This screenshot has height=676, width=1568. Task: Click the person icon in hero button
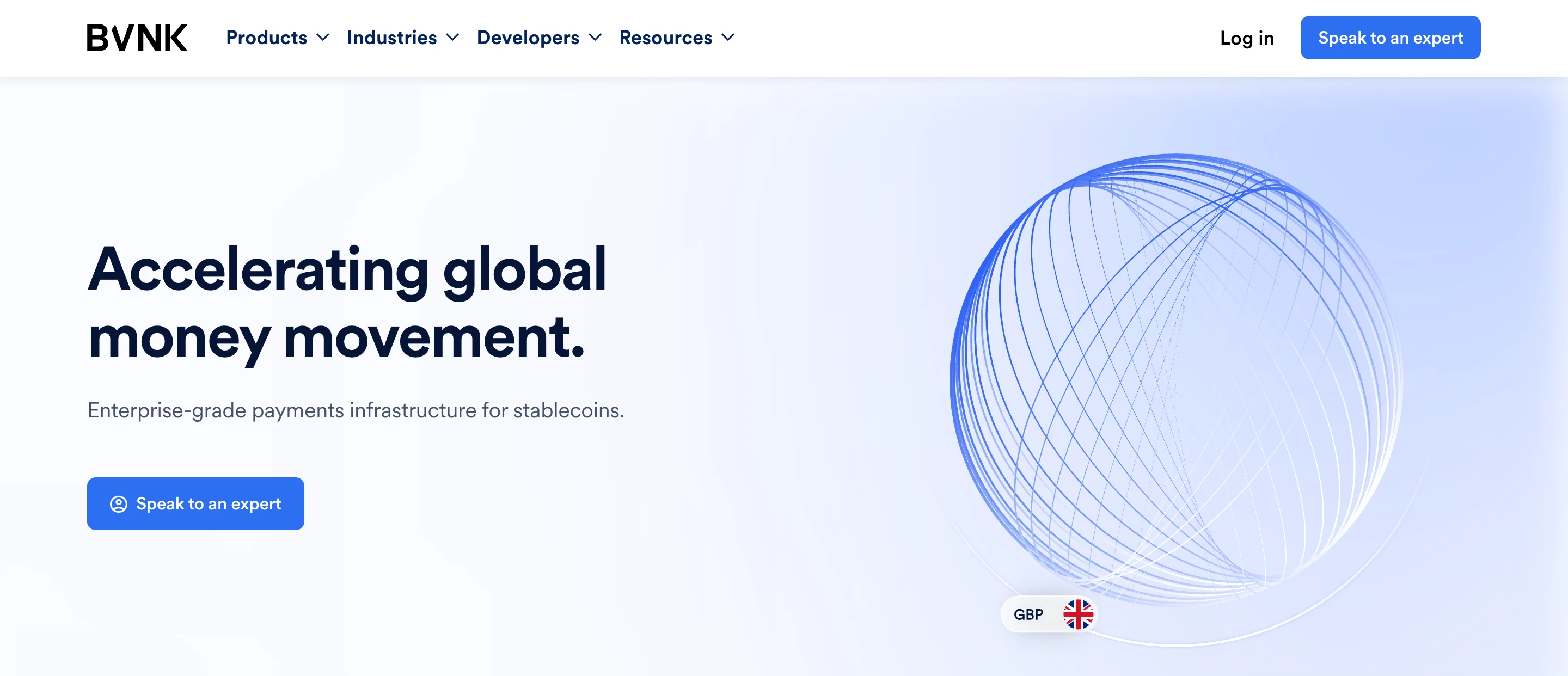pyautogui.click(x=119, y=504)
